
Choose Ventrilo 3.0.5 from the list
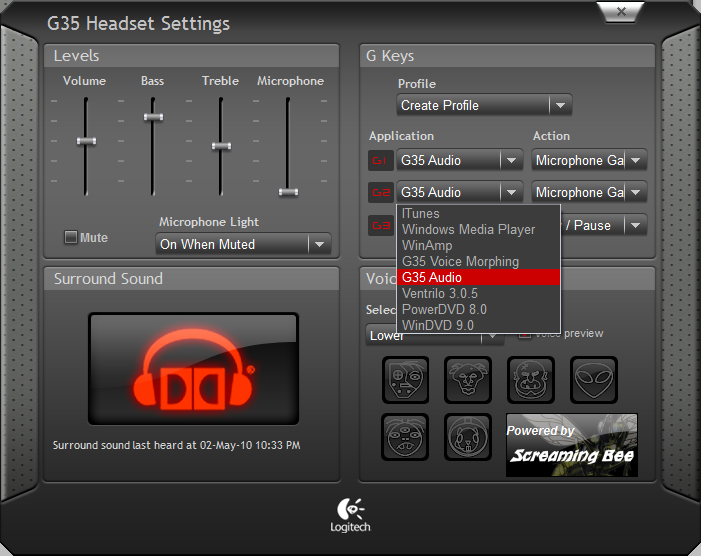click(478, 294)
